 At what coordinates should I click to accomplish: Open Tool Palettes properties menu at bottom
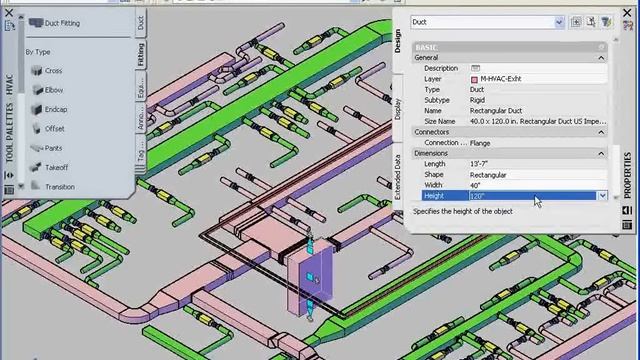click(x=9, y=190)
